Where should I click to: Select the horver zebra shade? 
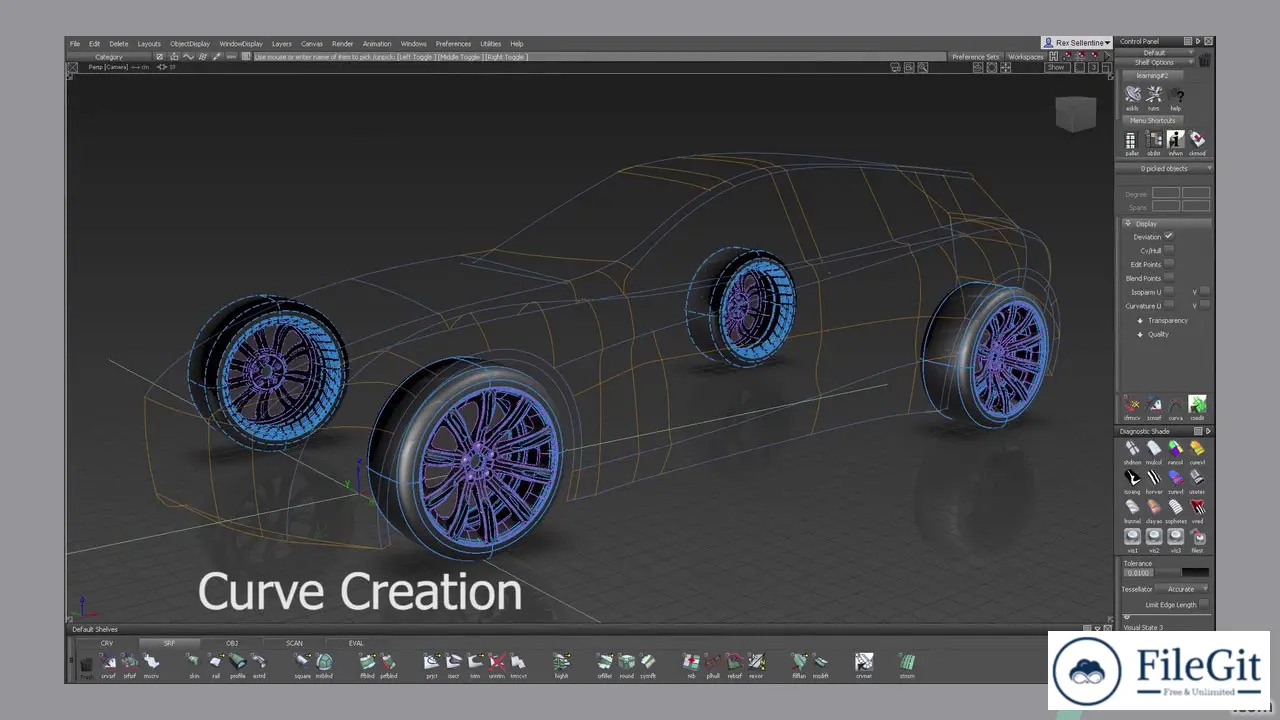1154,481
